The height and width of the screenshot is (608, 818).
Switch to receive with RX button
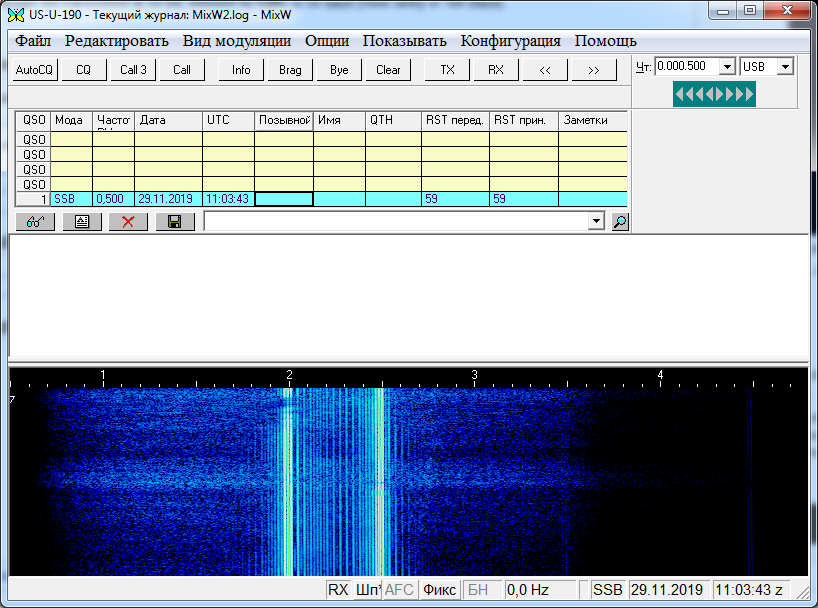point(496,70)
